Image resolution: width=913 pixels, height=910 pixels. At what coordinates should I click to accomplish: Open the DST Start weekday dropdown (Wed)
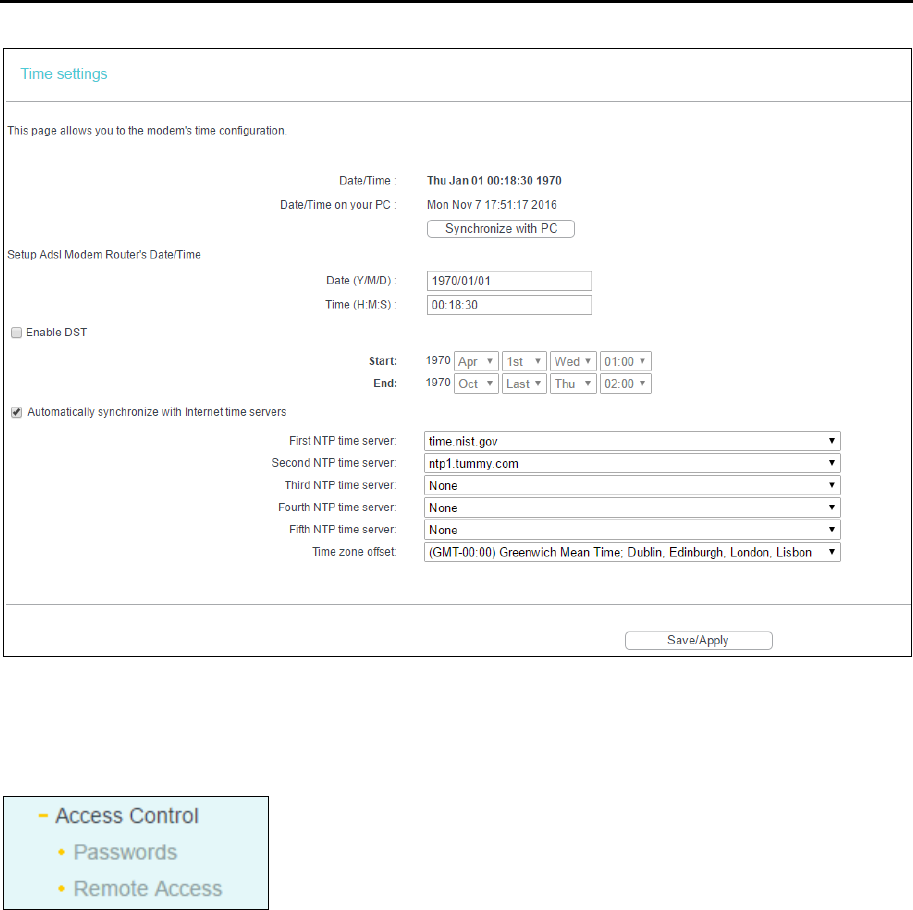573,362
